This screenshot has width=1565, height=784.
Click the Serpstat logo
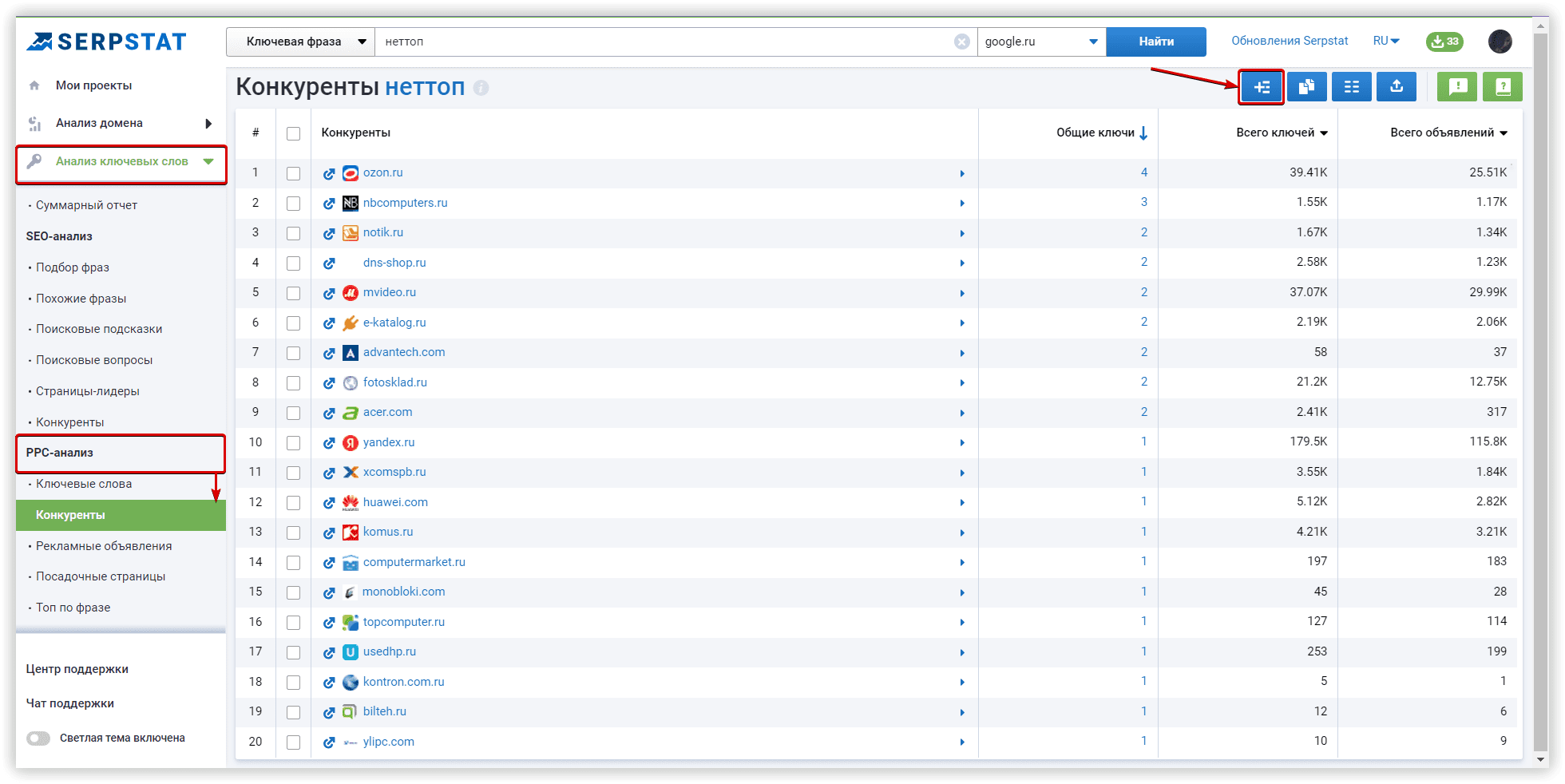(106, 42)
